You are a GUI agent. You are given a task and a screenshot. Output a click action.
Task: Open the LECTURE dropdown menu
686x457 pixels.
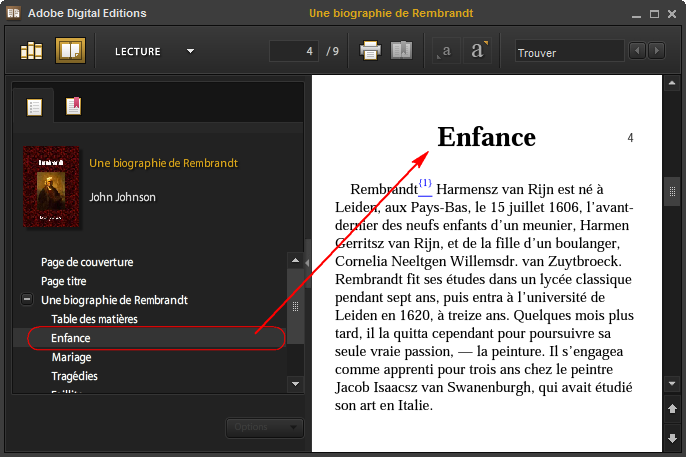pyautogui.click(x=154, y=52)
